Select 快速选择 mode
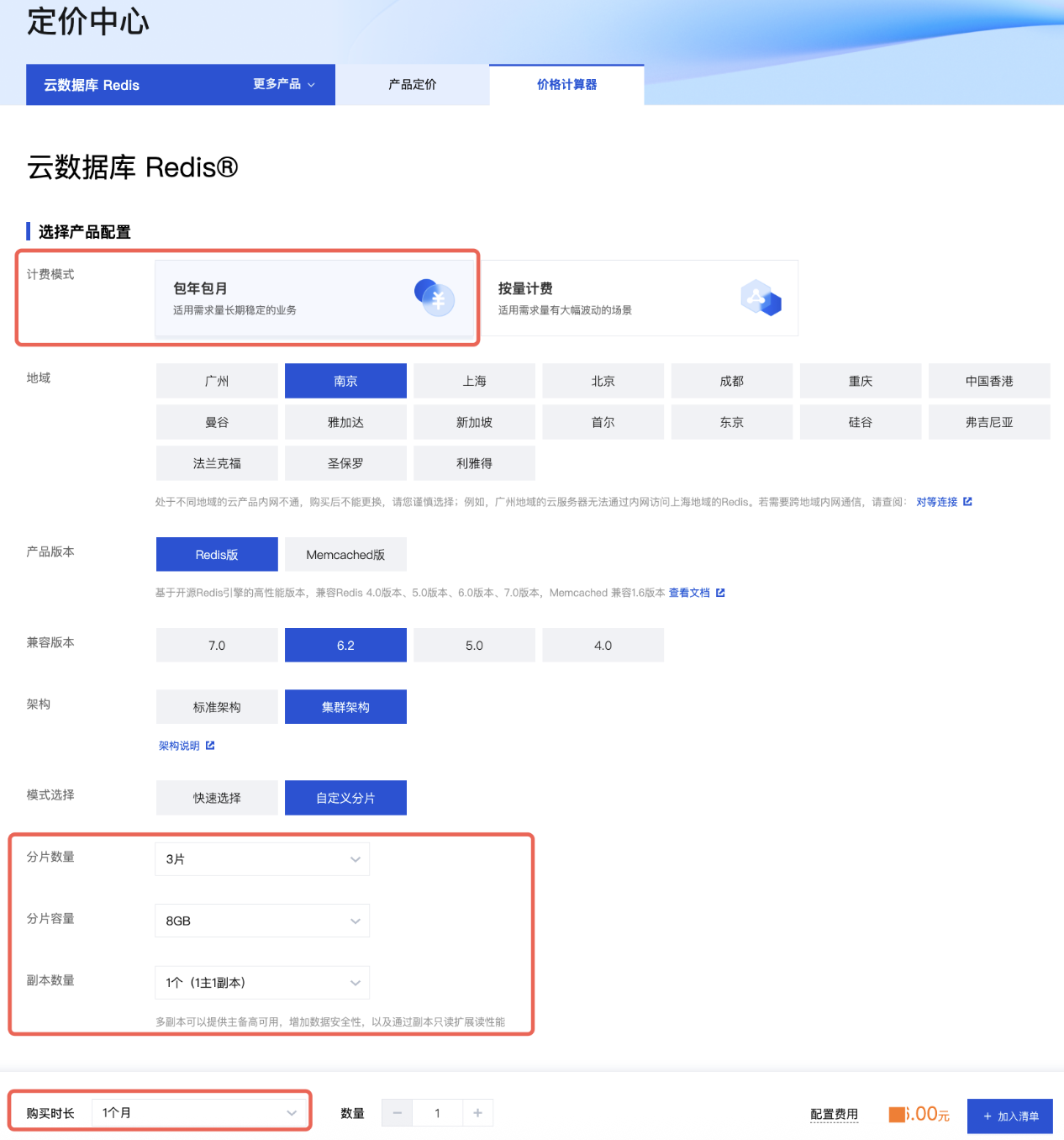The width and height of the screenshot is (1064, 1140). (217, 798)
